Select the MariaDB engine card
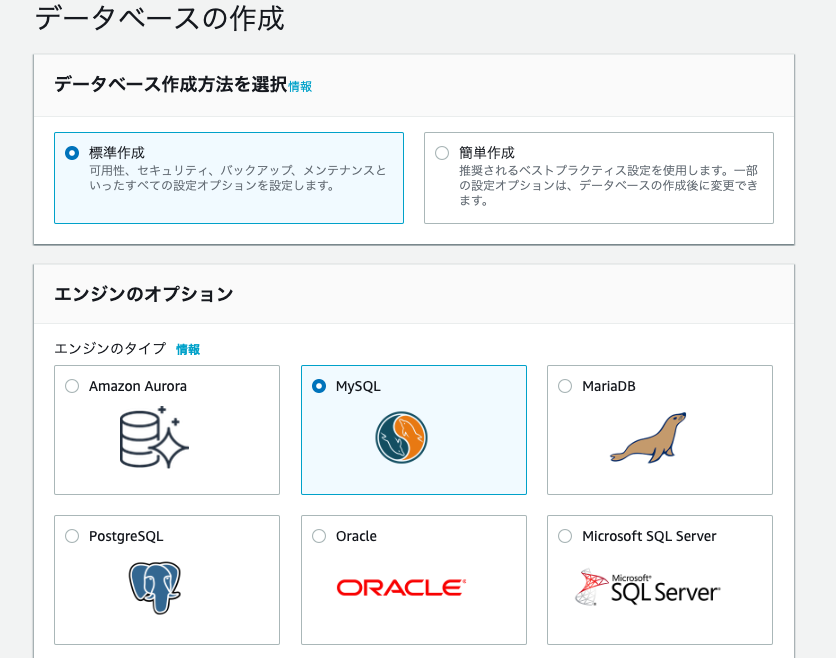 [x=660, y=430]
